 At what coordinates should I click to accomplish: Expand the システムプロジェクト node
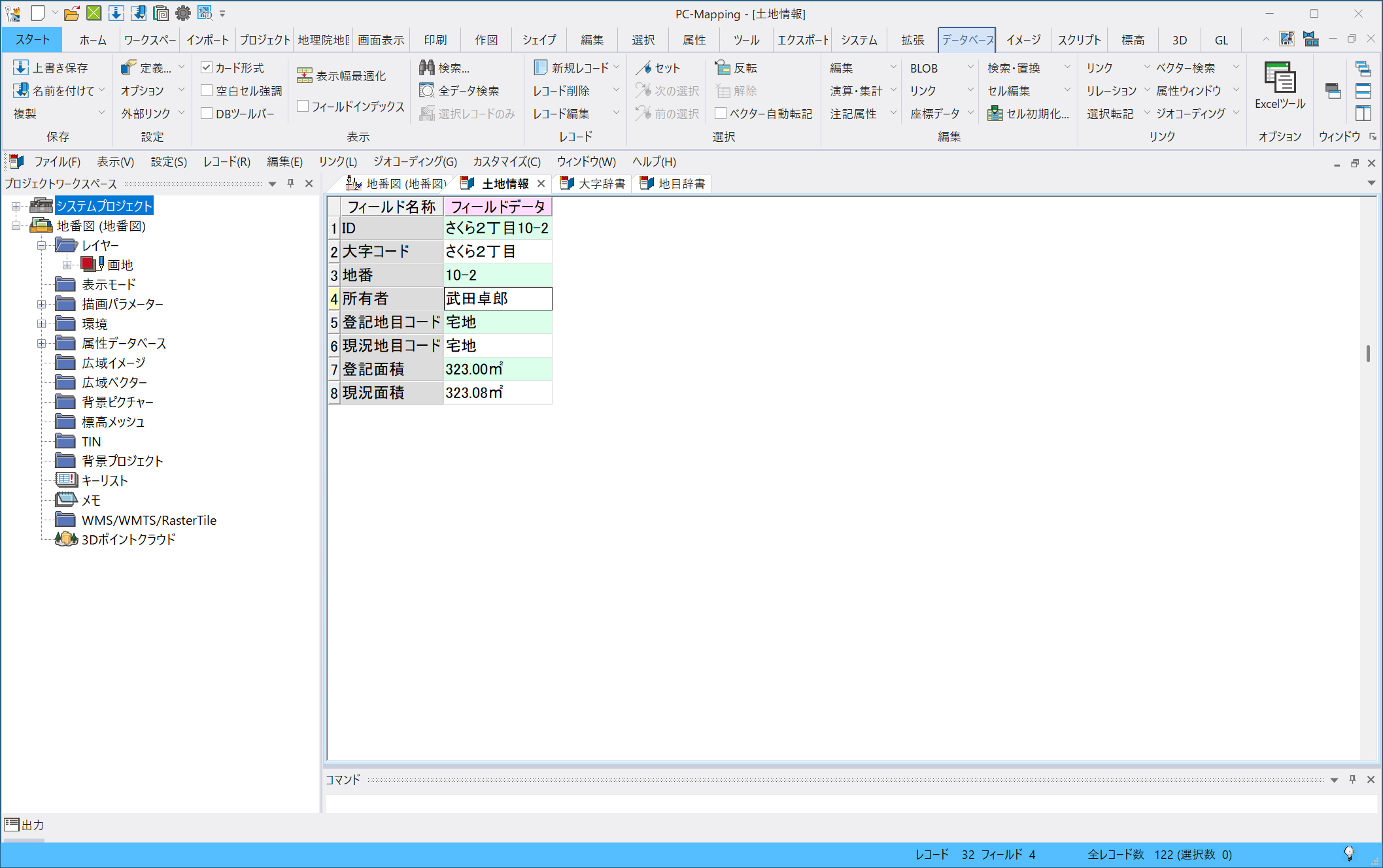coord(16,206)
